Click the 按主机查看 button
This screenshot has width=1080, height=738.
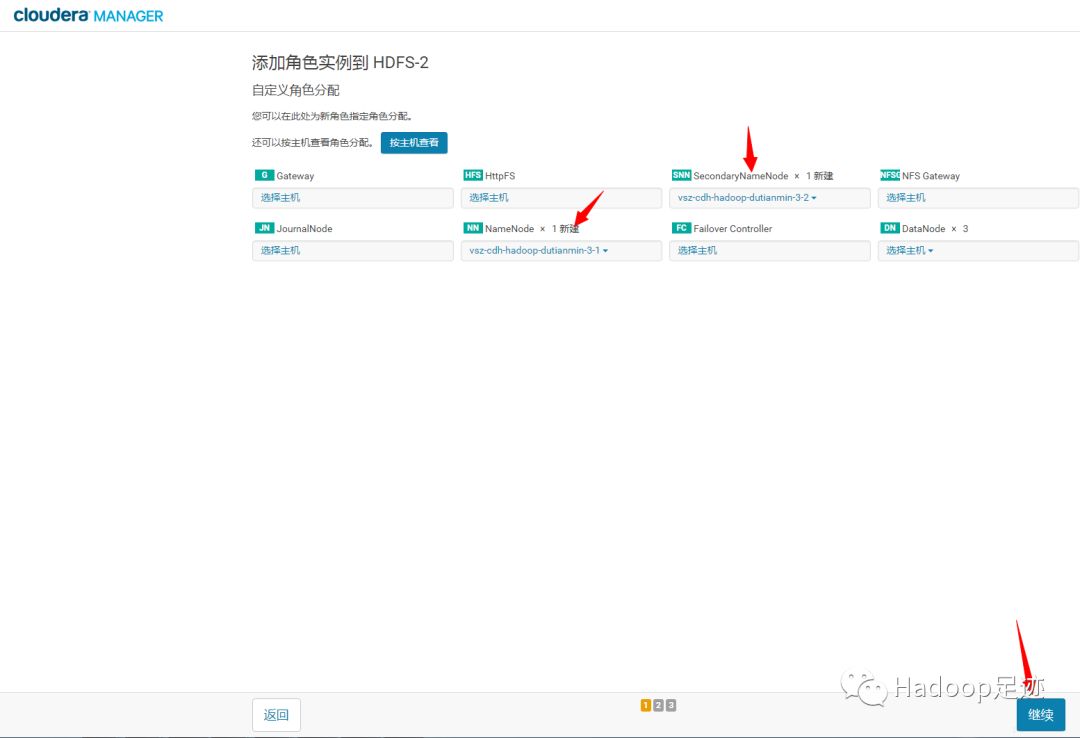coord(414,143)
